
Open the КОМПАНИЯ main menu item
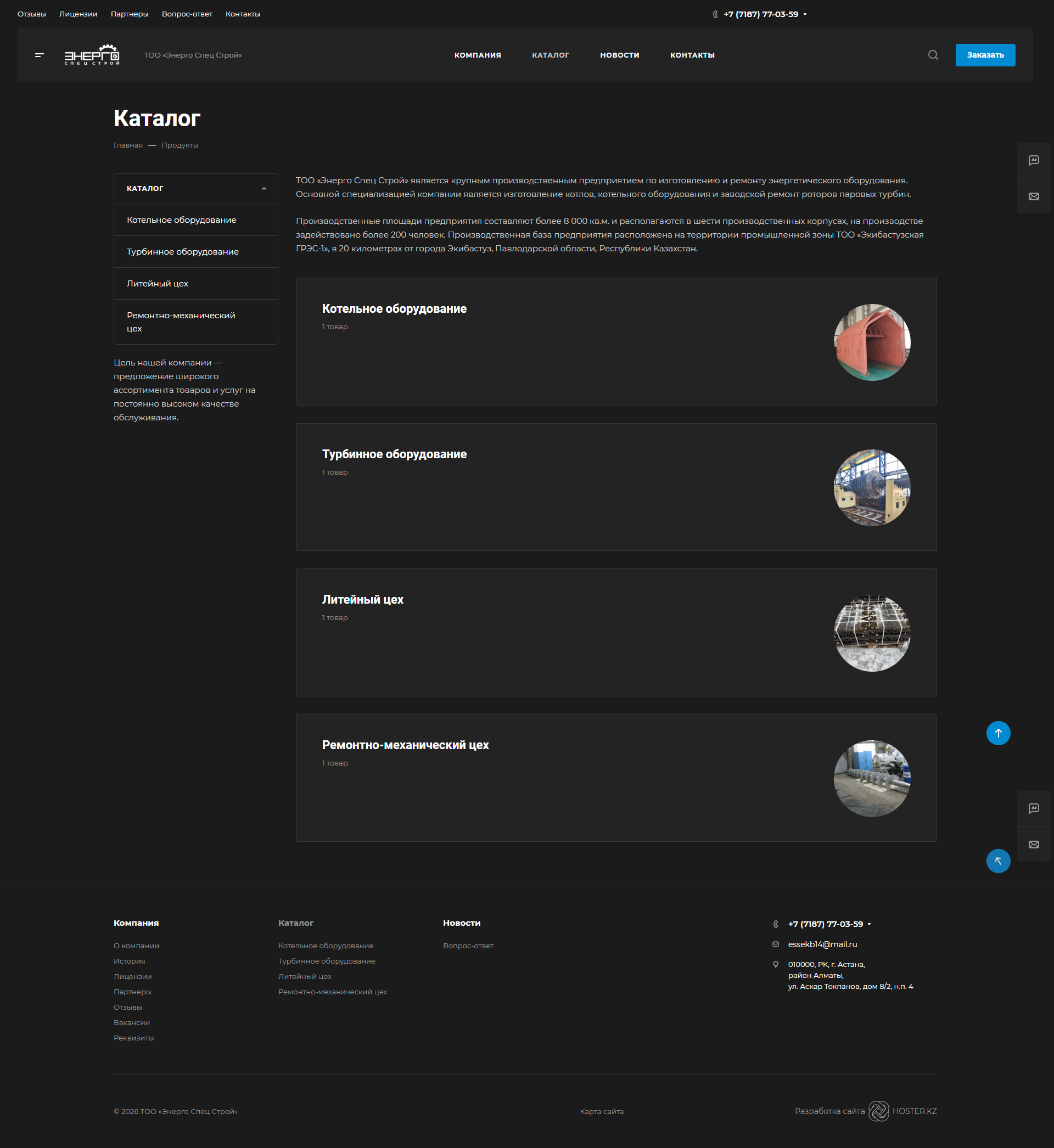(478, 55)
